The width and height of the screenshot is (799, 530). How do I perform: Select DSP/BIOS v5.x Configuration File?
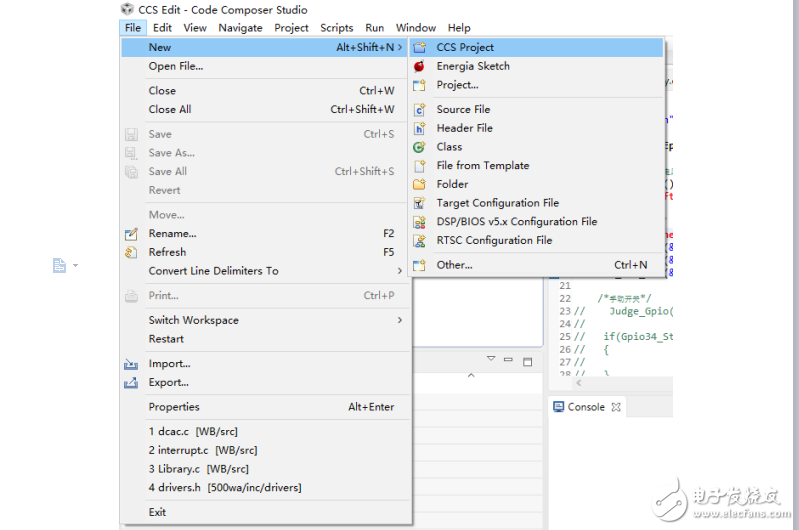(x=516, y=222)
